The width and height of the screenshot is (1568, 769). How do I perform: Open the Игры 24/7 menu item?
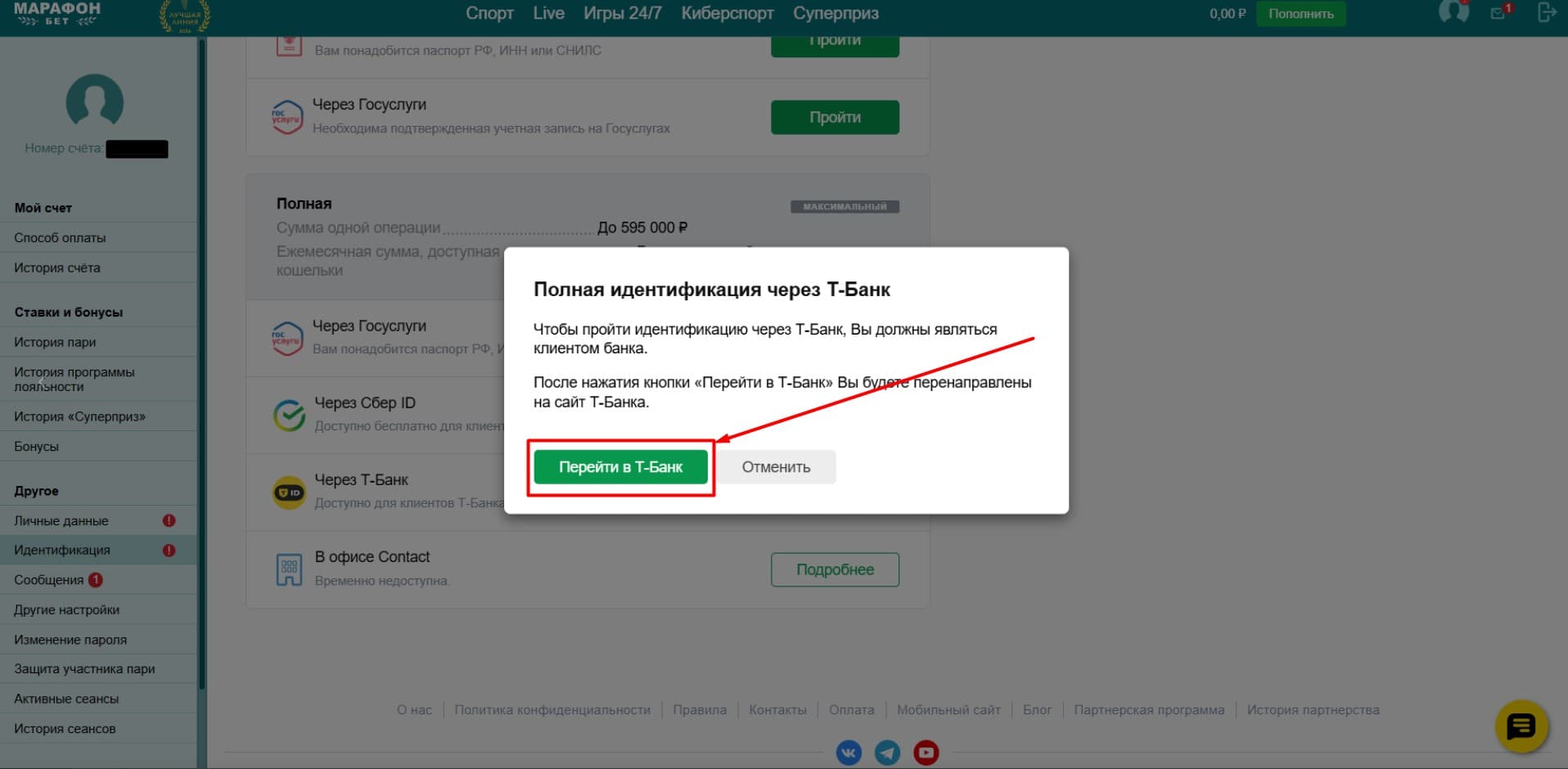click(x=622, y=13)
